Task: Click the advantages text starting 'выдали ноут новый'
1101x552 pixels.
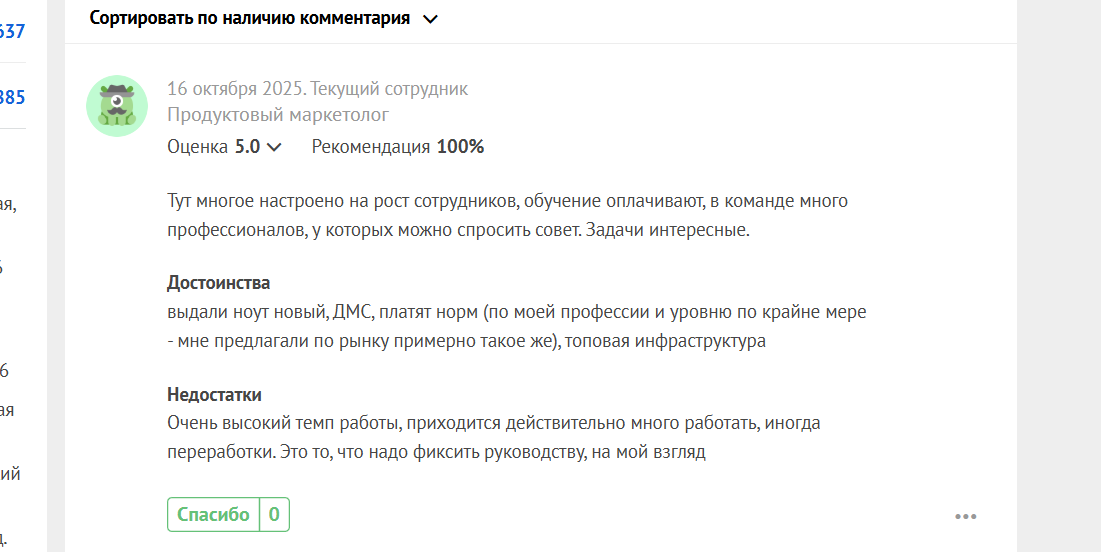Action: coord(516,326)
